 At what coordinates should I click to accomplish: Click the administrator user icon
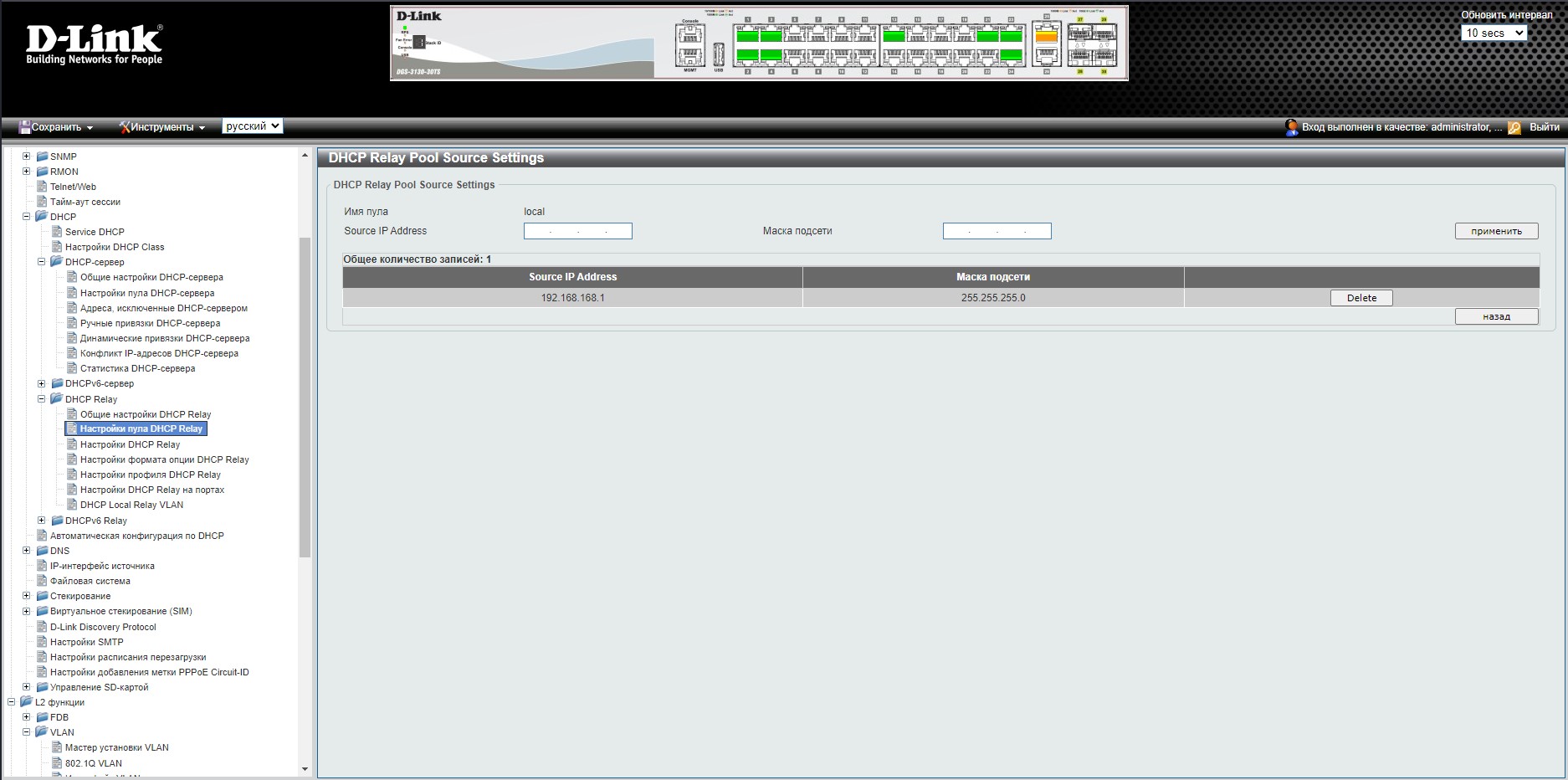tap(1291, 127)
